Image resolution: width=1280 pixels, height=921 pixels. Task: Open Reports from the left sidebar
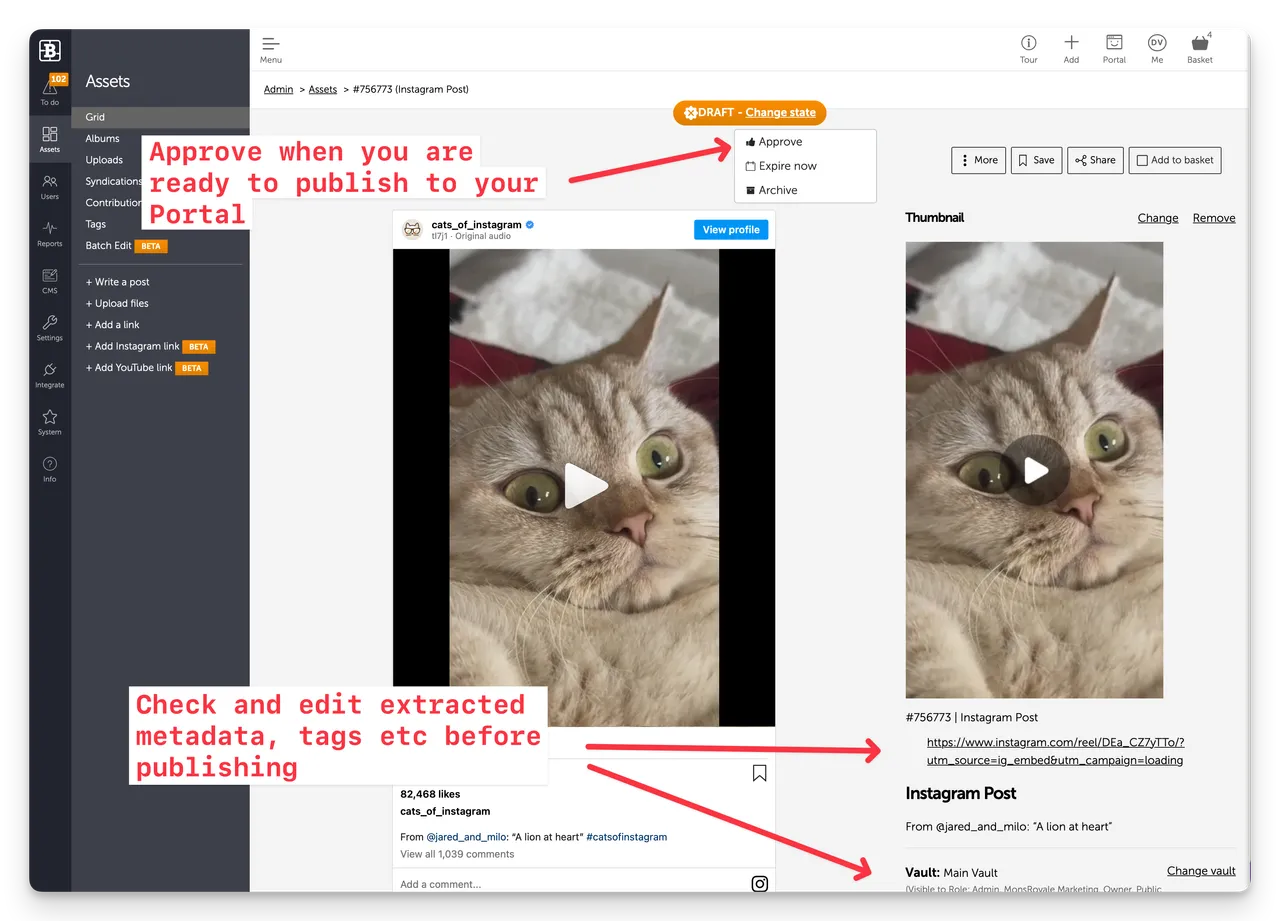click(x=50, y=233)
